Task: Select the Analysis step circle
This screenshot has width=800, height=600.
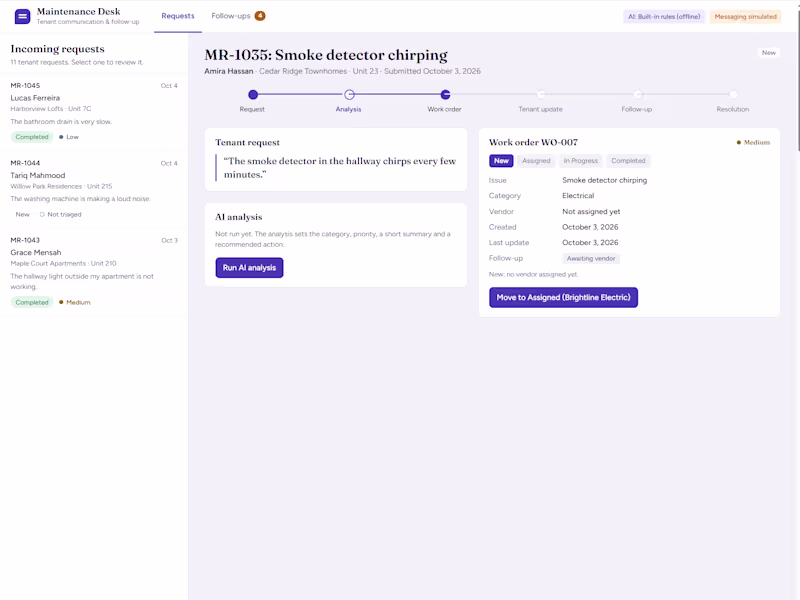Action: [x=349, y=94]
